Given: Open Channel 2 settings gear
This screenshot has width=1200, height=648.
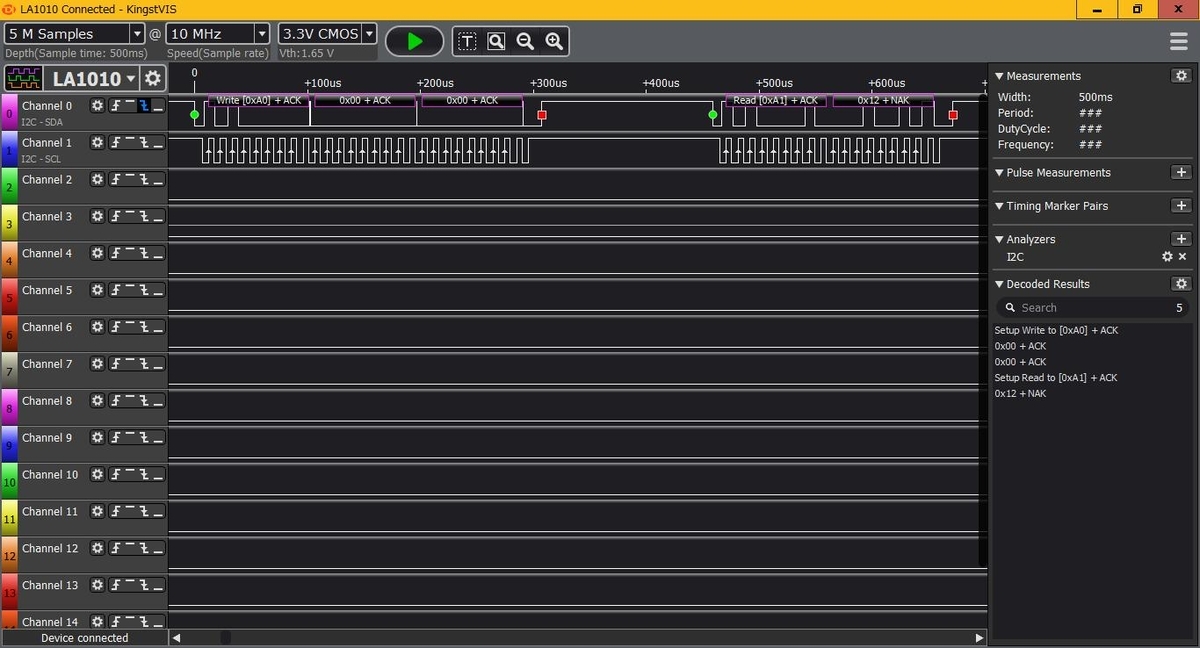Looking at the screenshot, I should pyautogui.click(x=97, y=179).
